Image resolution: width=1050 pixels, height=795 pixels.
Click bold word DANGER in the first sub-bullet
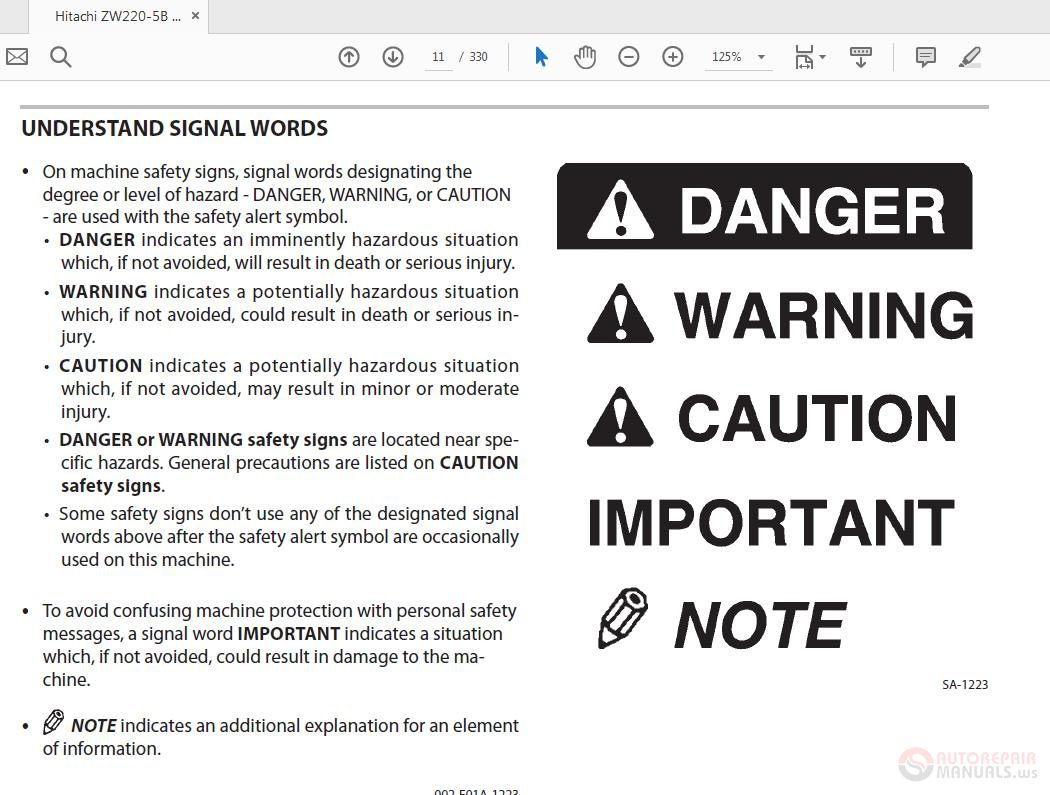[97, 240]
